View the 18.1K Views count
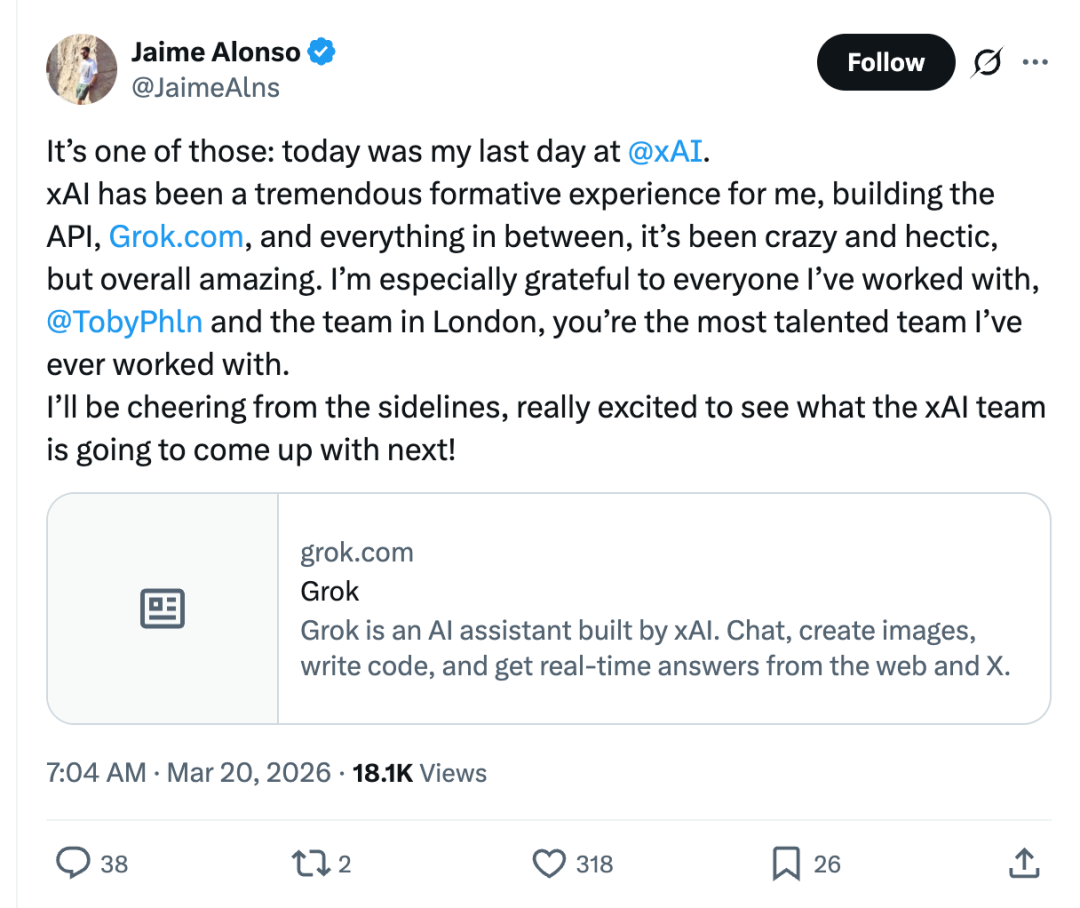Viewport: 1080px width, 908px height. (420, 773)
